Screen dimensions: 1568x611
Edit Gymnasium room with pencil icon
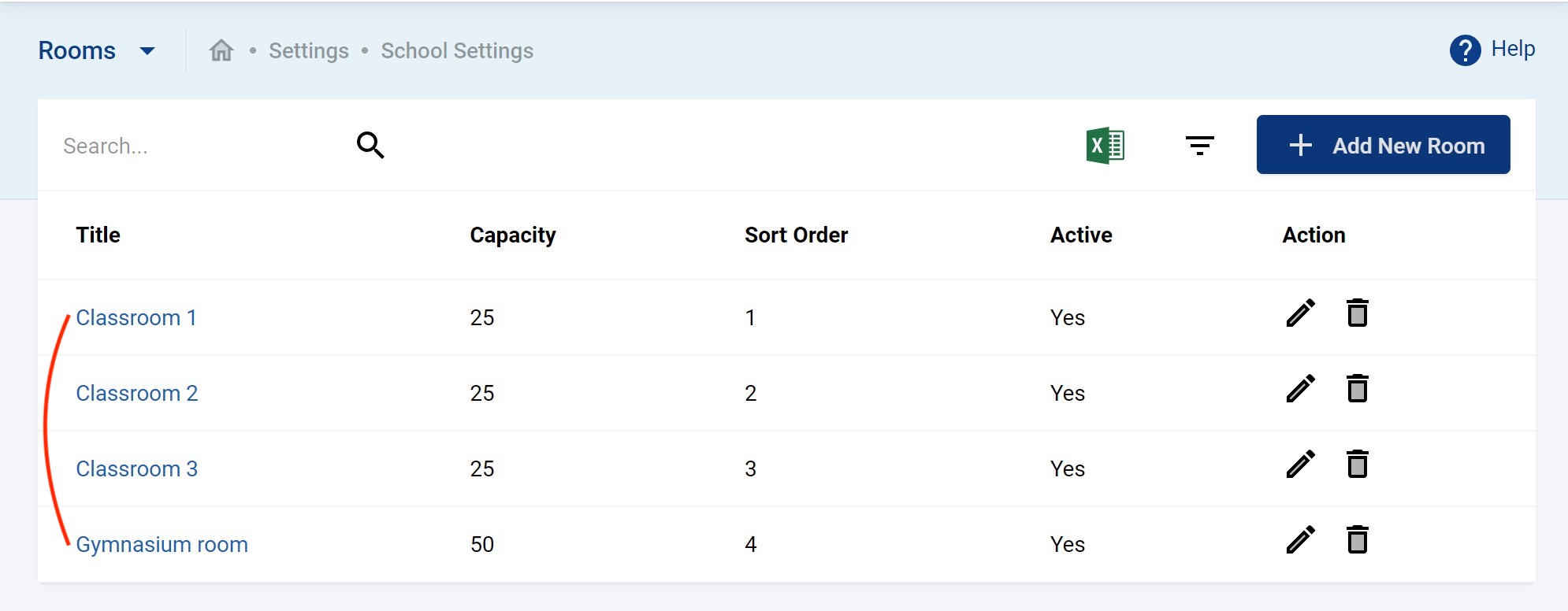point(1300,540)
